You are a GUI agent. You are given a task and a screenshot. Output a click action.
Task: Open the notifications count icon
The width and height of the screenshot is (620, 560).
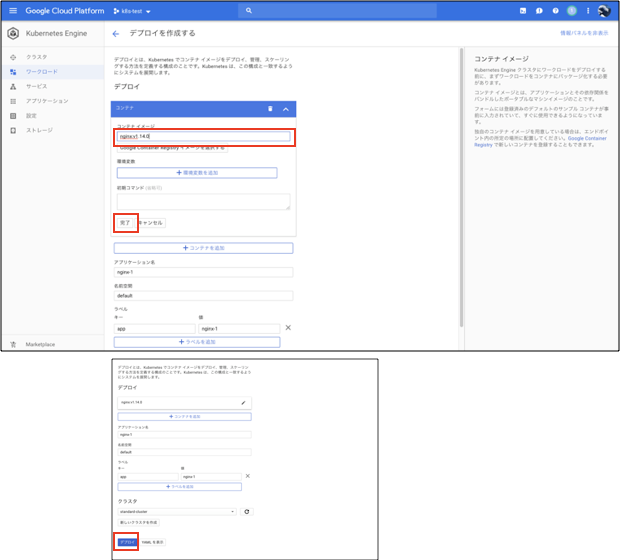point(572,11)
